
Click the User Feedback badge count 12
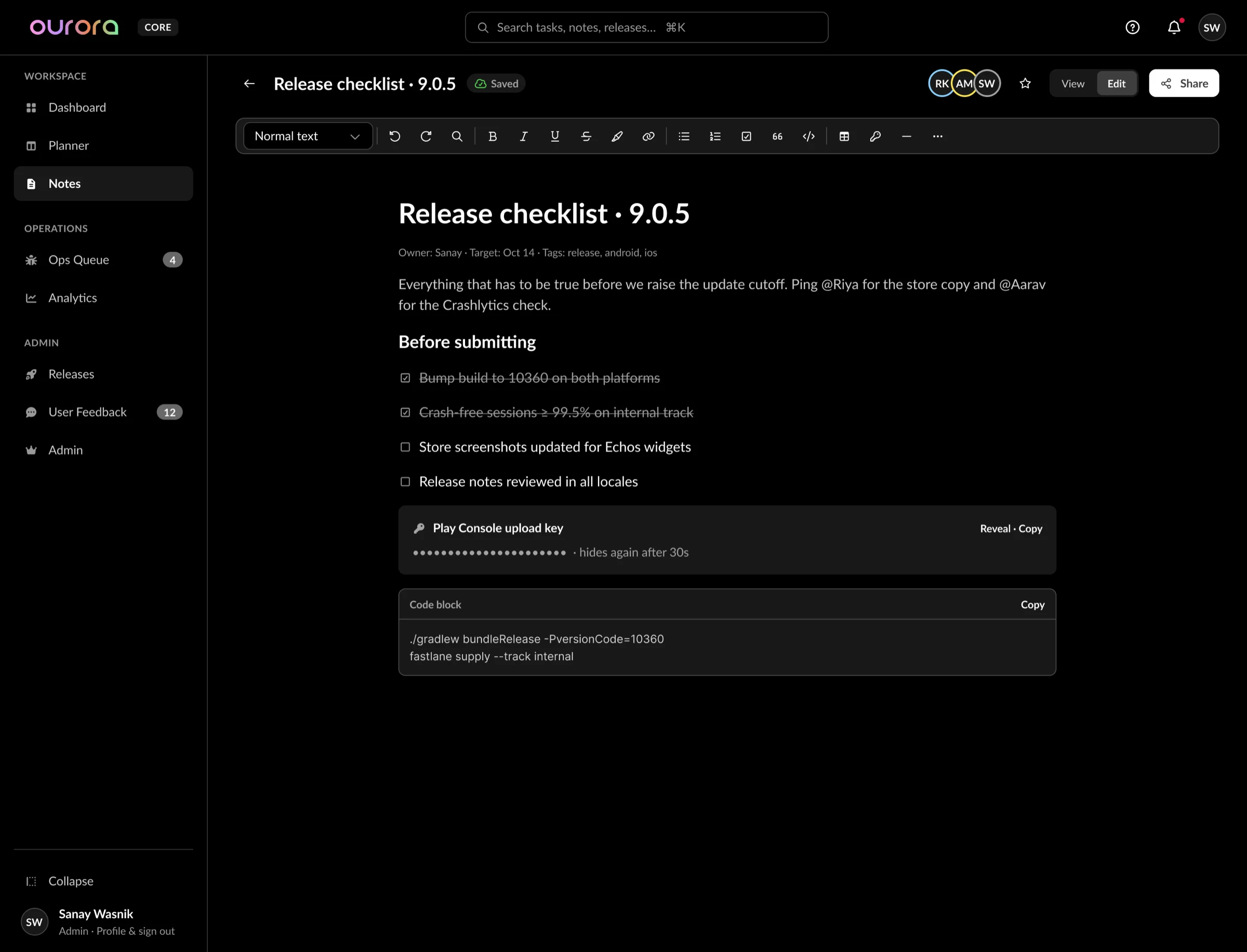click(169, 412)
